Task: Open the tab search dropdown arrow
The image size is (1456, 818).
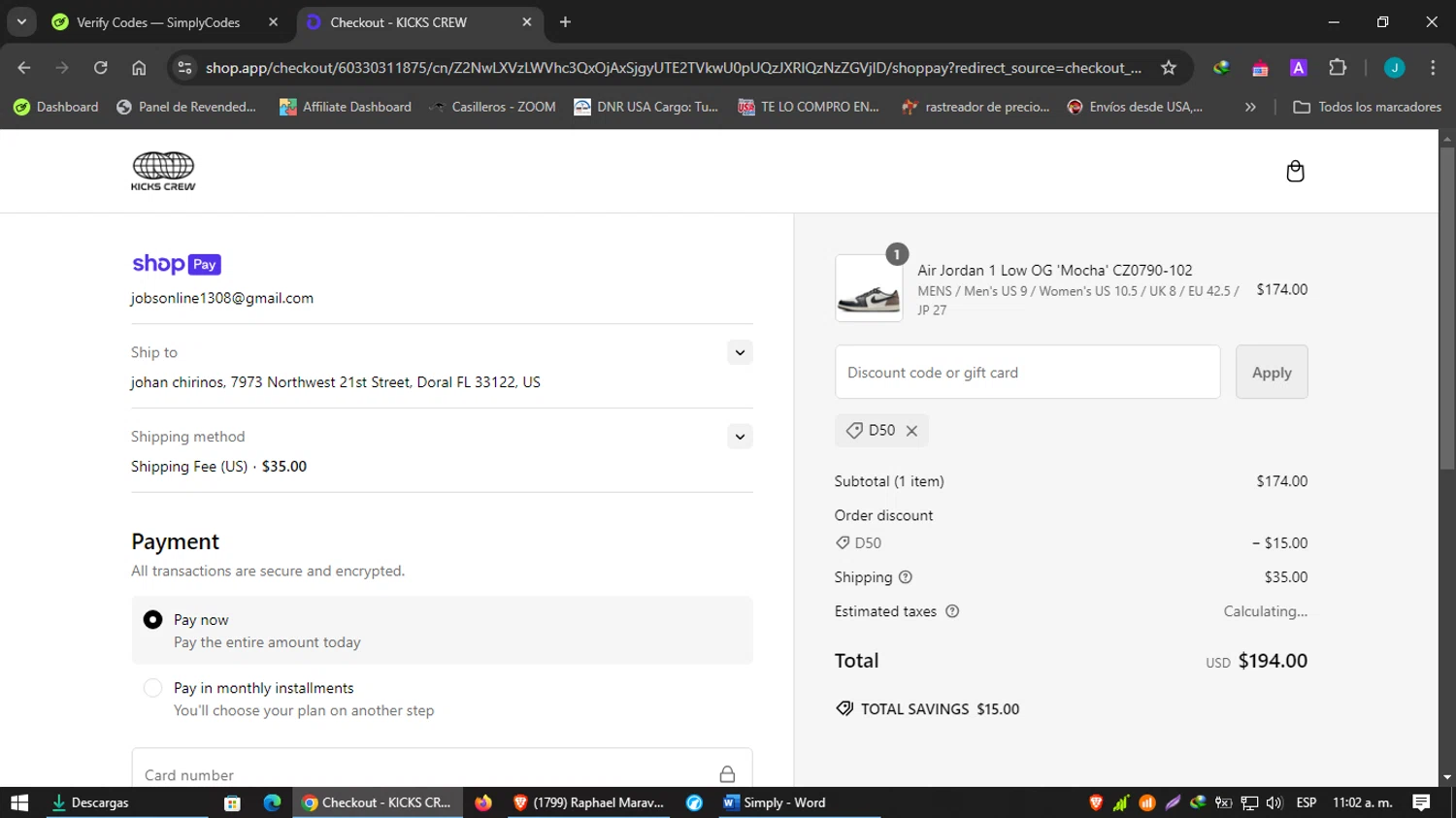Action: tap(21, 22)
